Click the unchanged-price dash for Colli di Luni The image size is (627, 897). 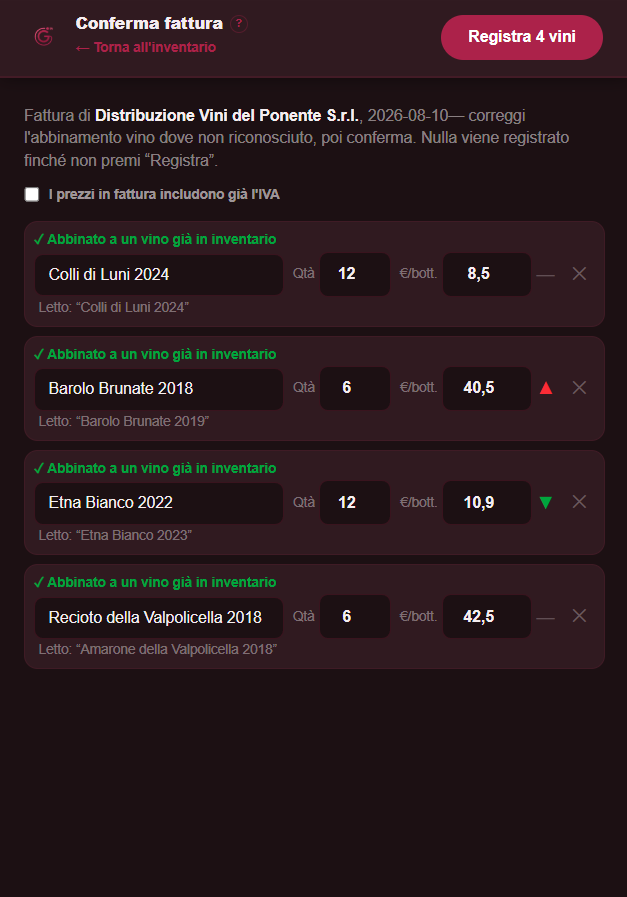click(545, 275)
